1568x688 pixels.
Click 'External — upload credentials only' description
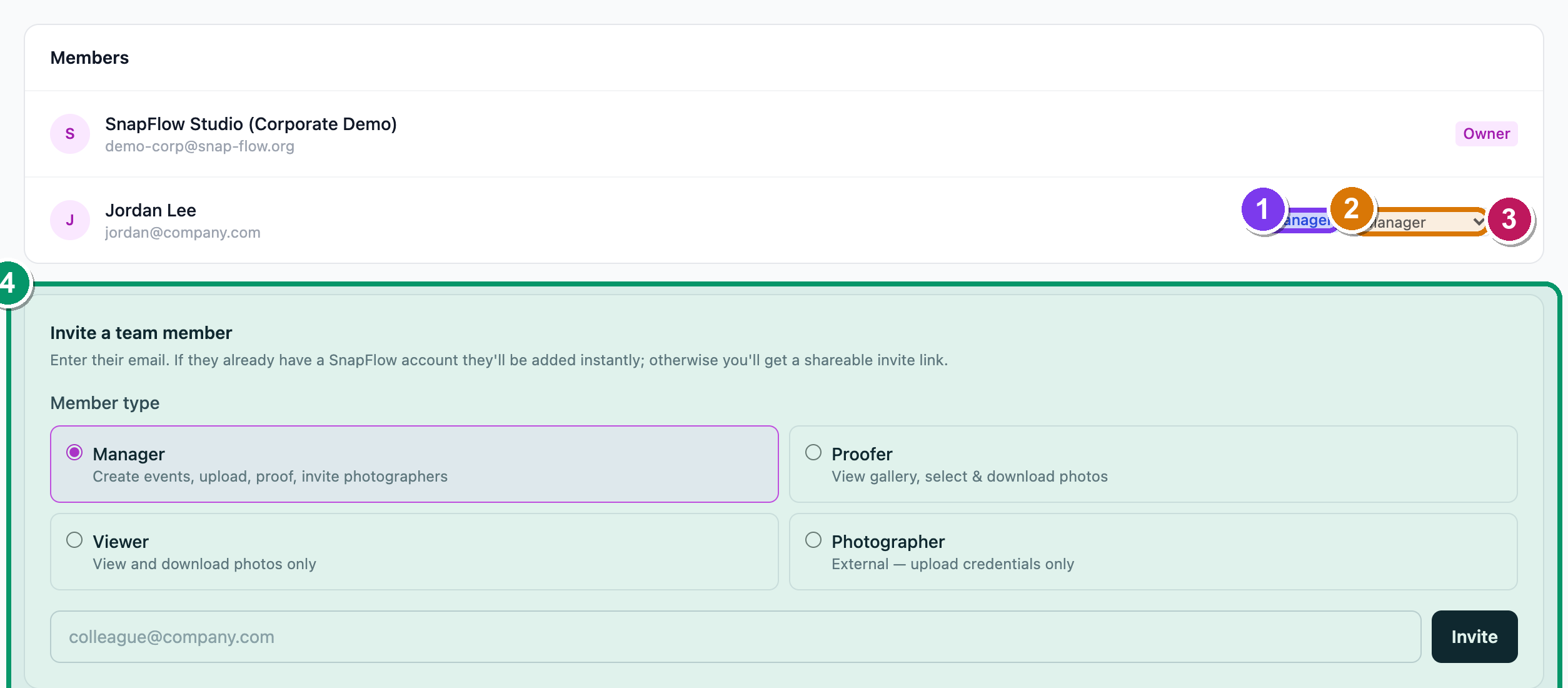pos(953,564)
